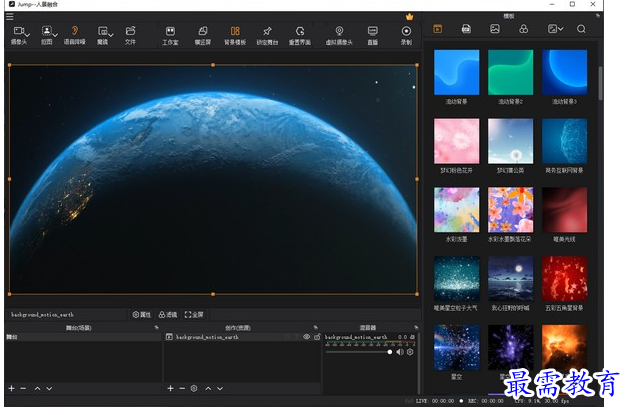Open the Studio (工作室) toolbar icon
Screen dimensions: 628x415
pos(170,31)
